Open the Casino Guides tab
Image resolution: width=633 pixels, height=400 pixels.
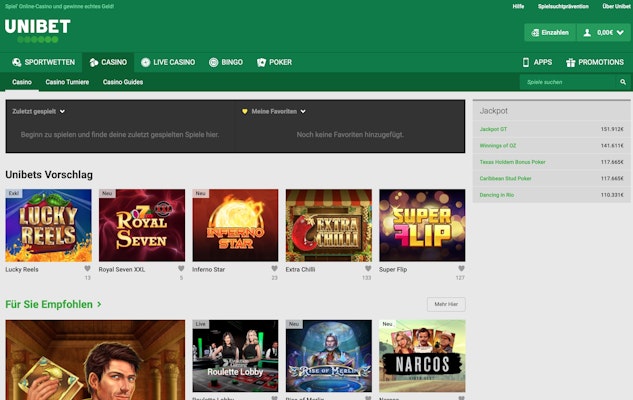coord(123,82)
